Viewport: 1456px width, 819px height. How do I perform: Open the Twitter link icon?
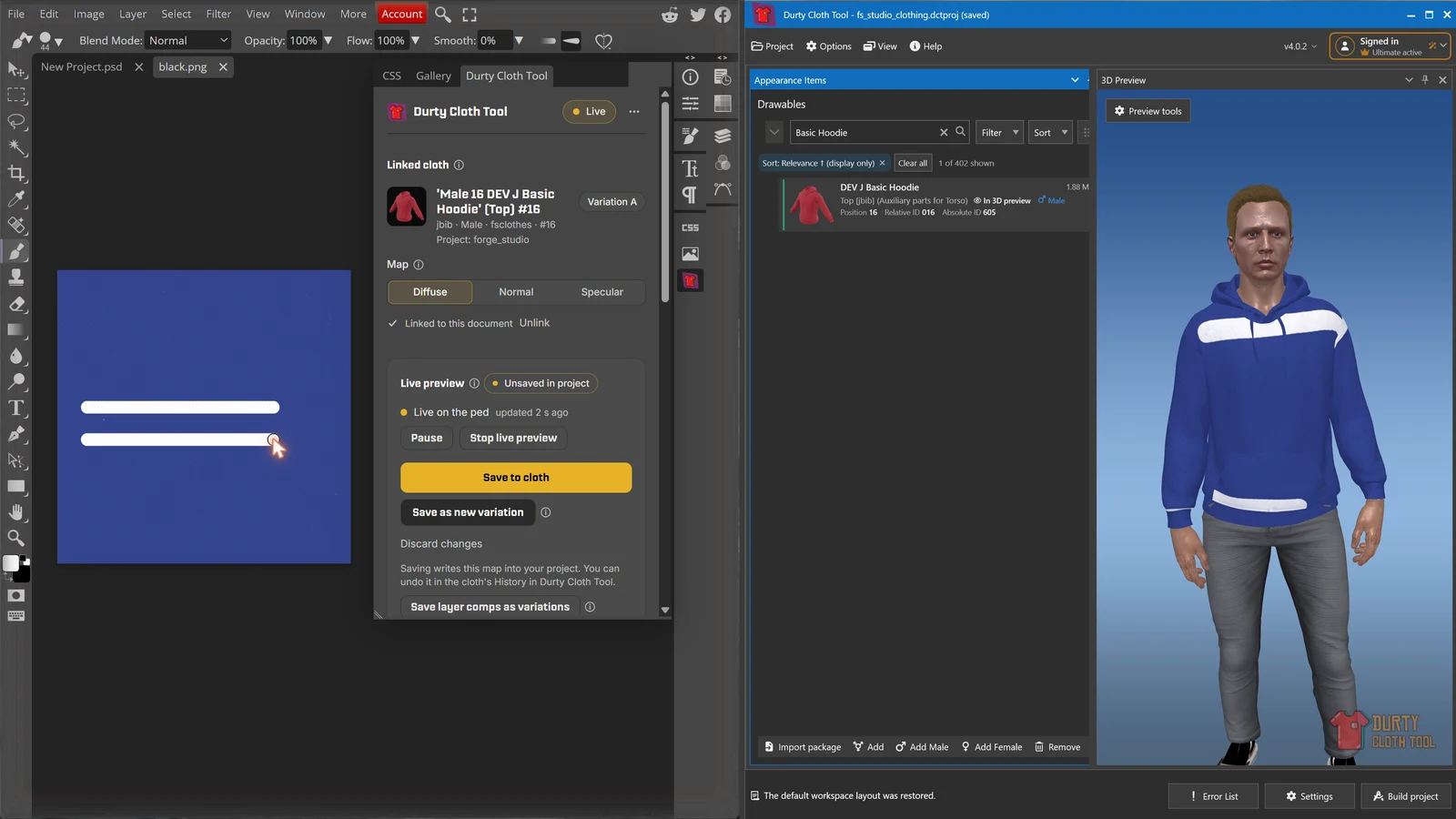click(697, 15)
